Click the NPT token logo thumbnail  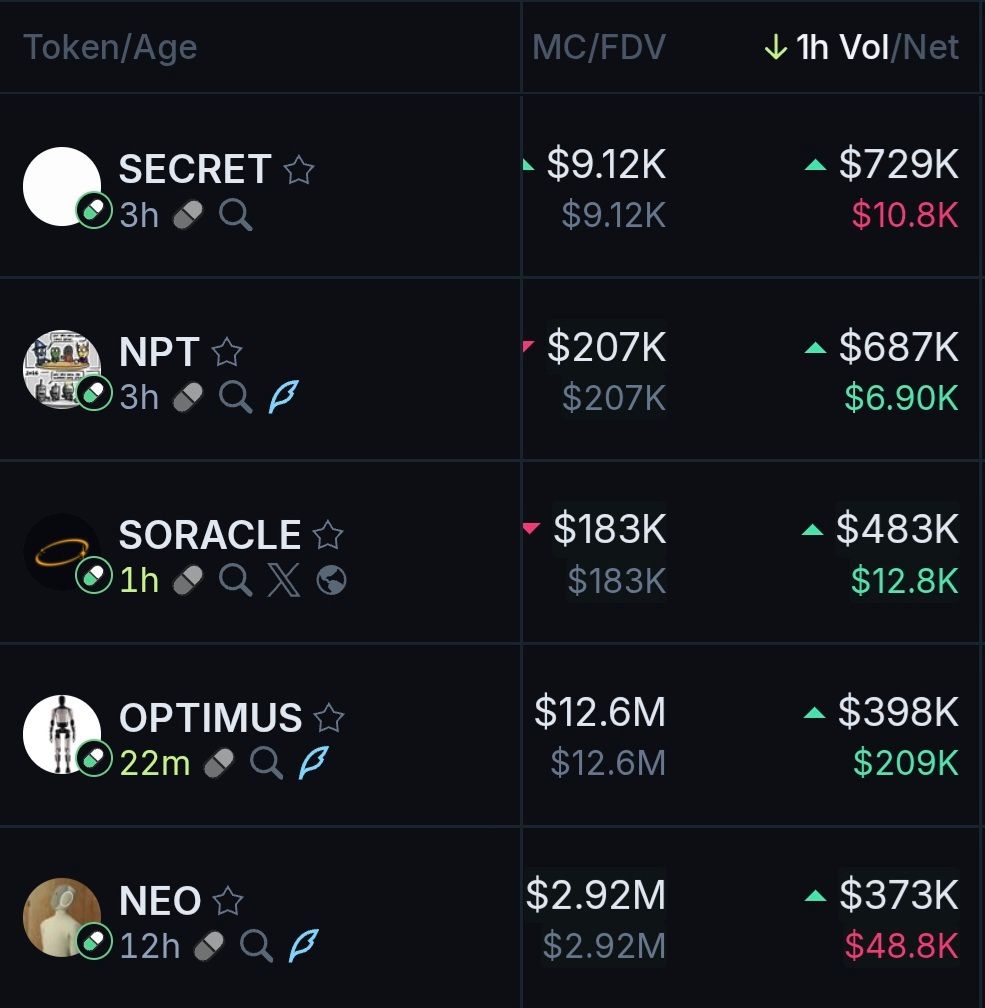coord(61,368)
